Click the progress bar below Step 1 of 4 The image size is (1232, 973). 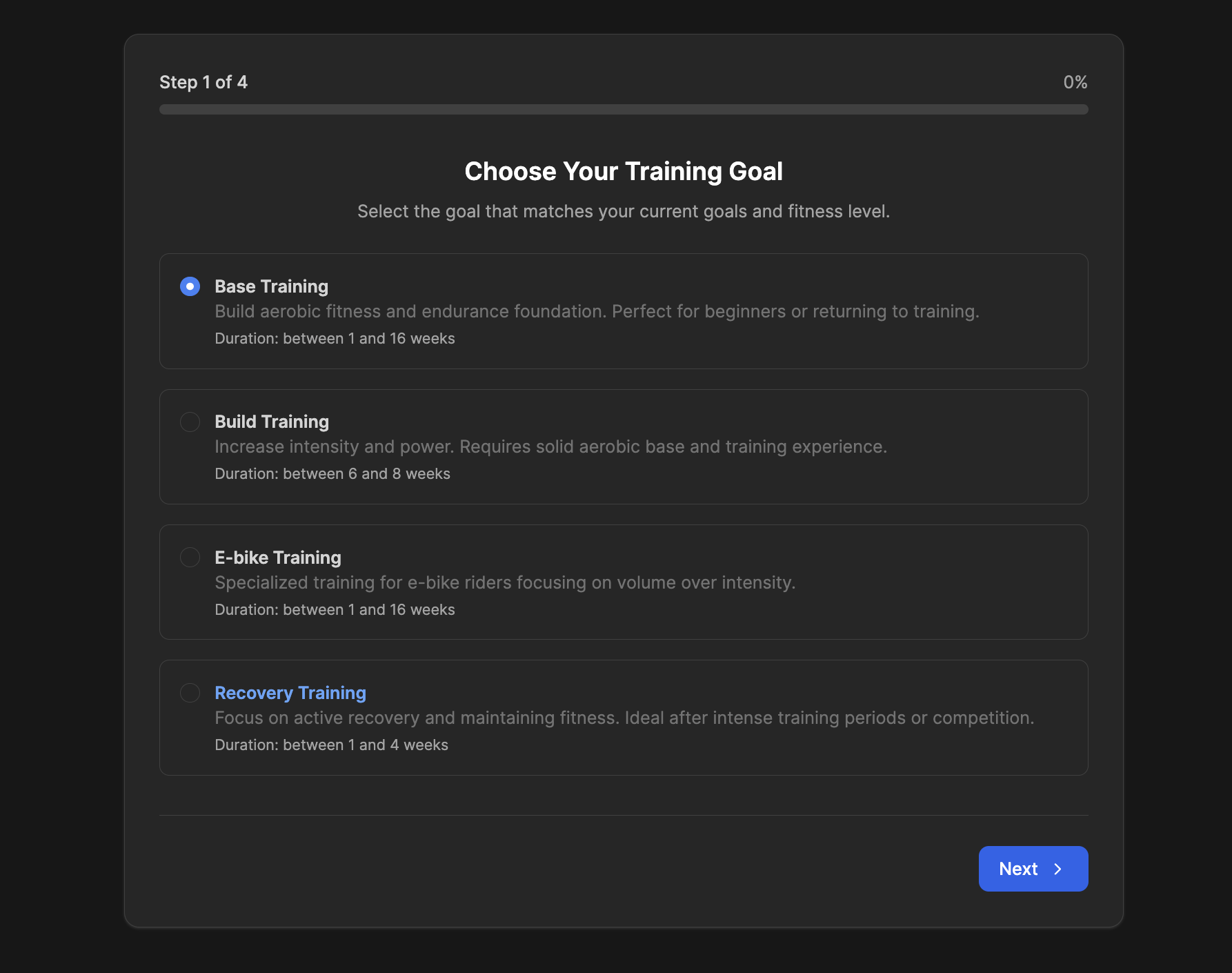point(623,108)
